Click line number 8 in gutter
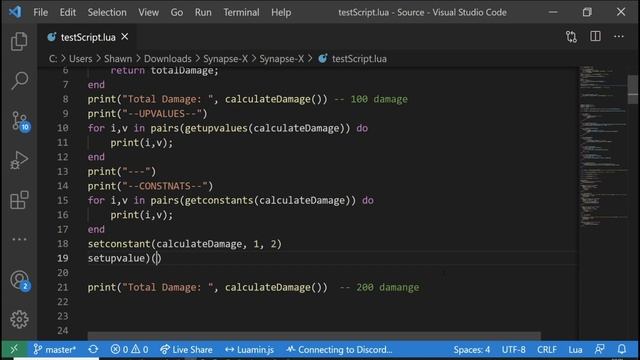This screenshot has width=640, height=360. tap(65, 99)
